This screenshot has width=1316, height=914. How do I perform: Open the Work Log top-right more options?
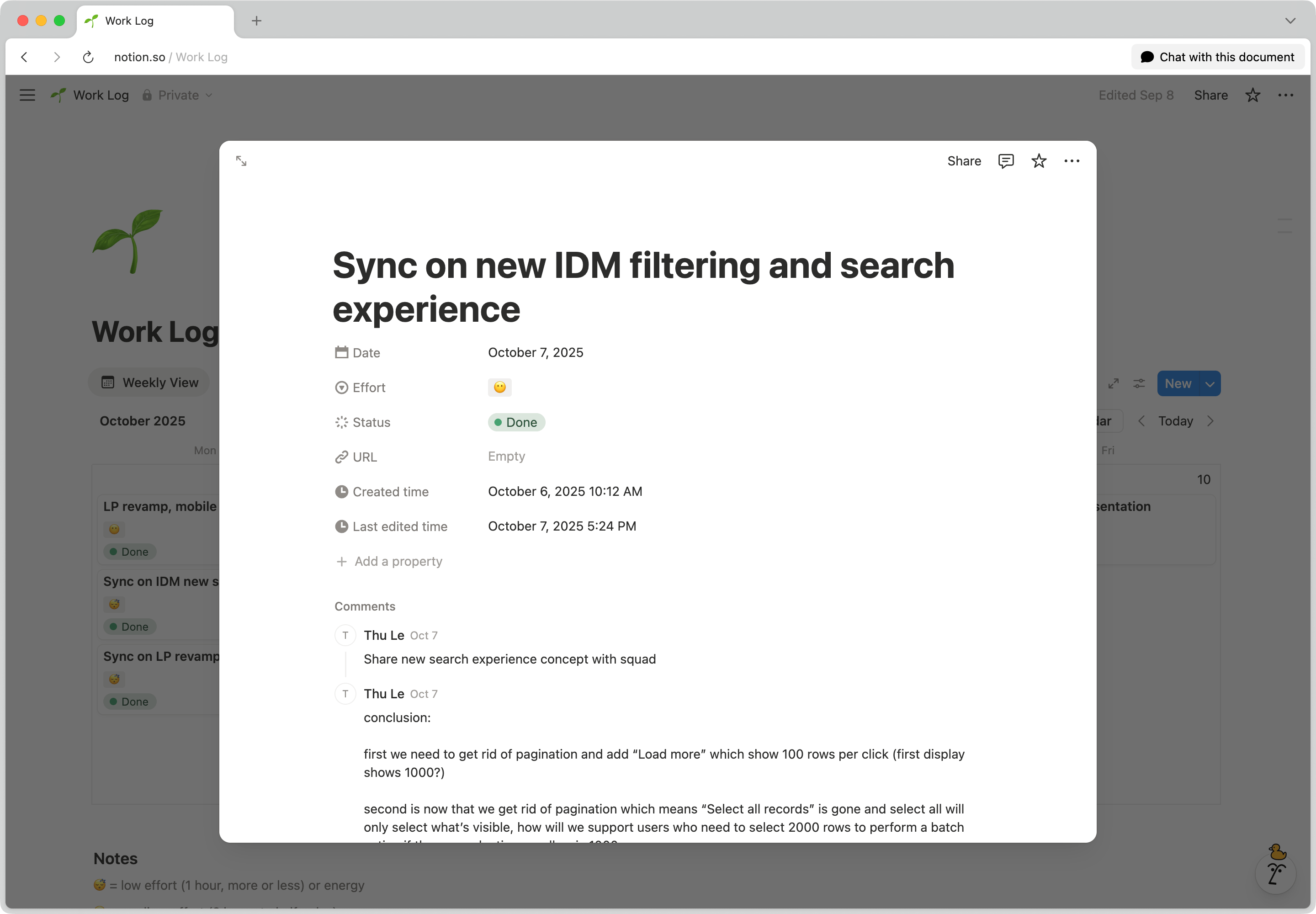[1286, 95]
